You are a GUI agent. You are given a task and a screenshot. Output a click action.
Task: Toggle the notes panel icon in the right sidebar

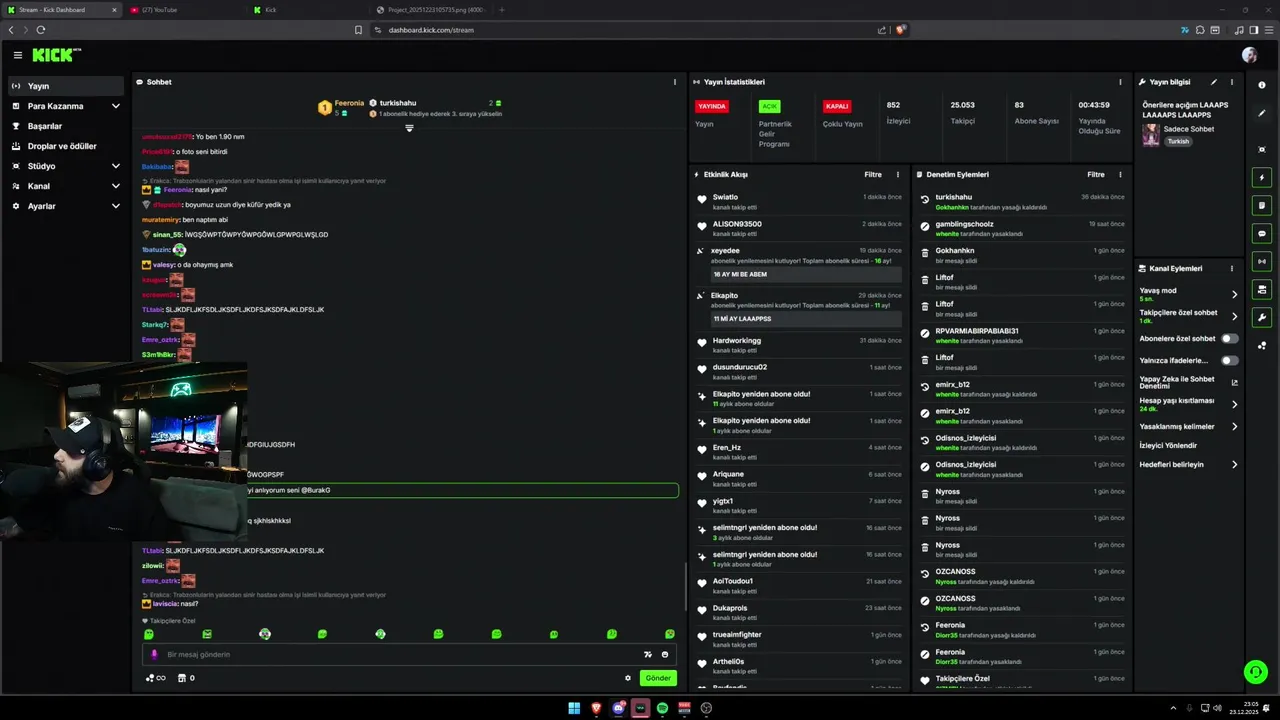[1262, 205]
